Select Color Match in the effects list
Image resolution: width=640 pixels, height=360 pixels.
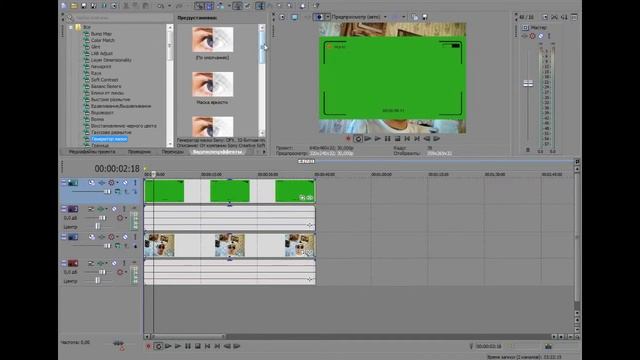tap(102, 40)
